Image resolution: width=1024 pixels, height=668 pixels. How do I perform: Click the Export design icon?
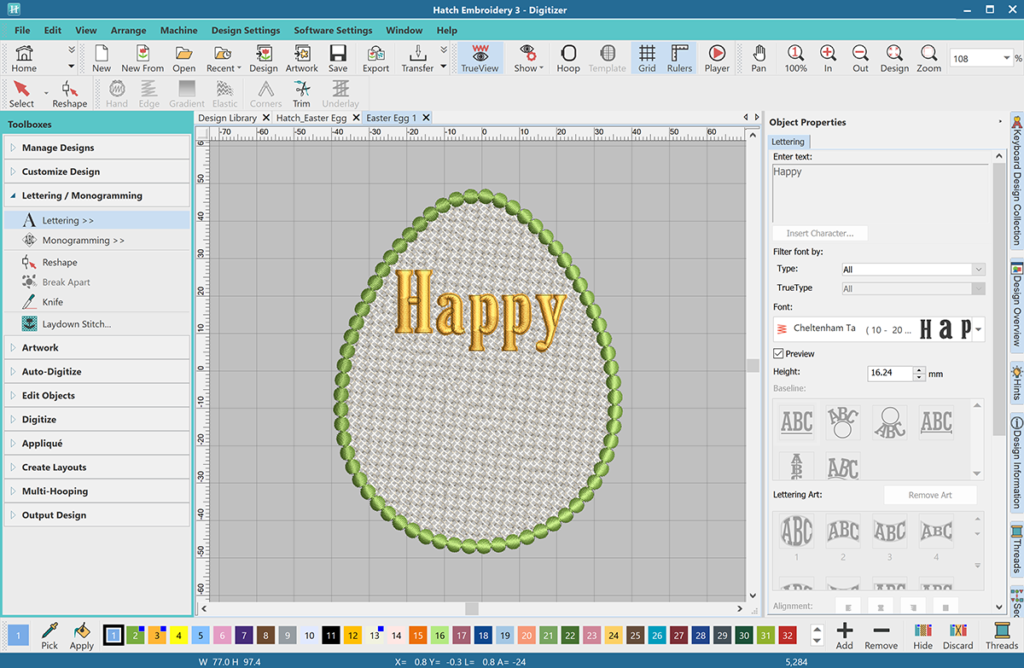coord(376,58)
